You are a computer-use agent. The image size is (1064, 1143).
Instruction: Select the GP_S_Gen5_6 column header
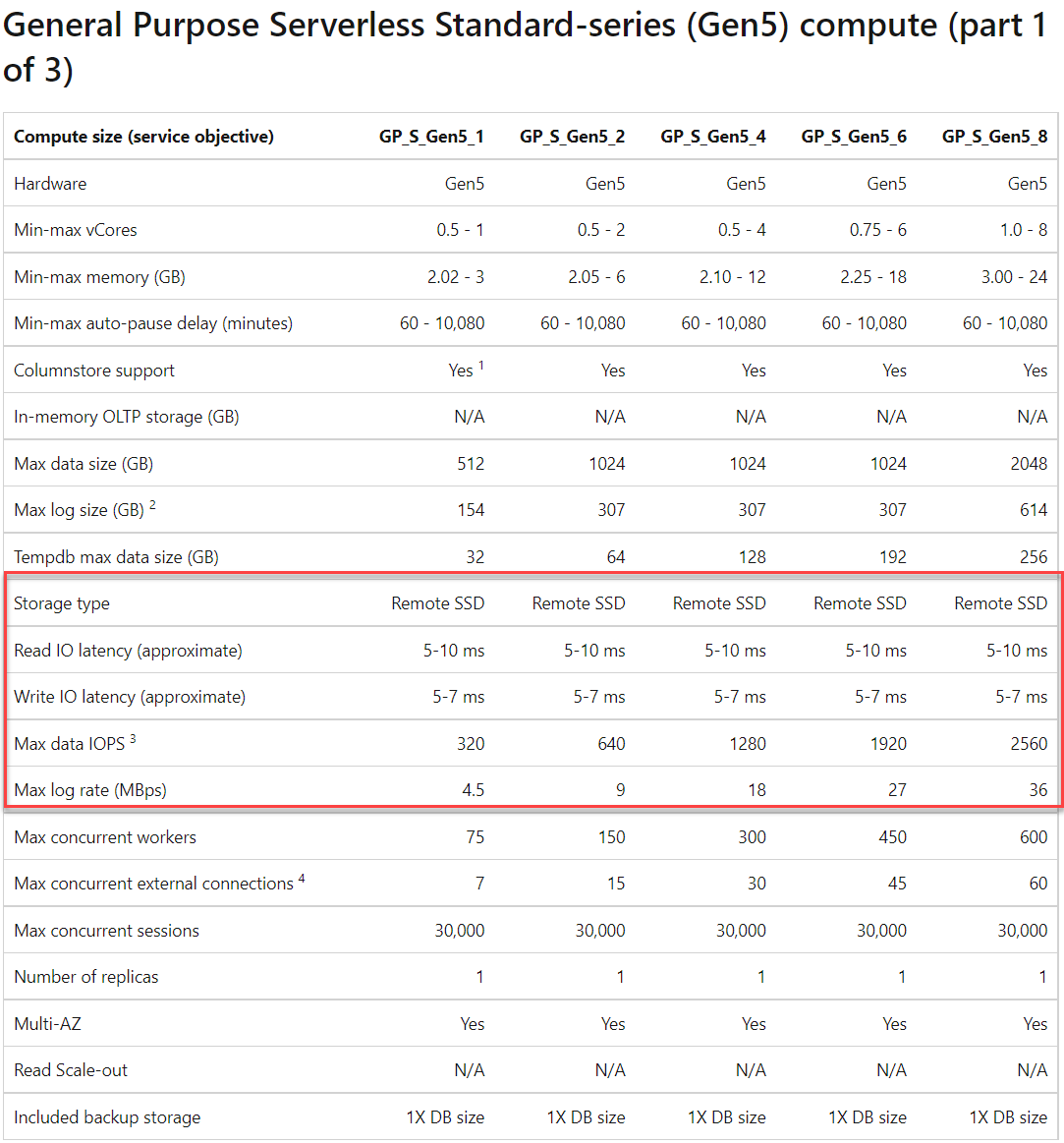(854, 137)
